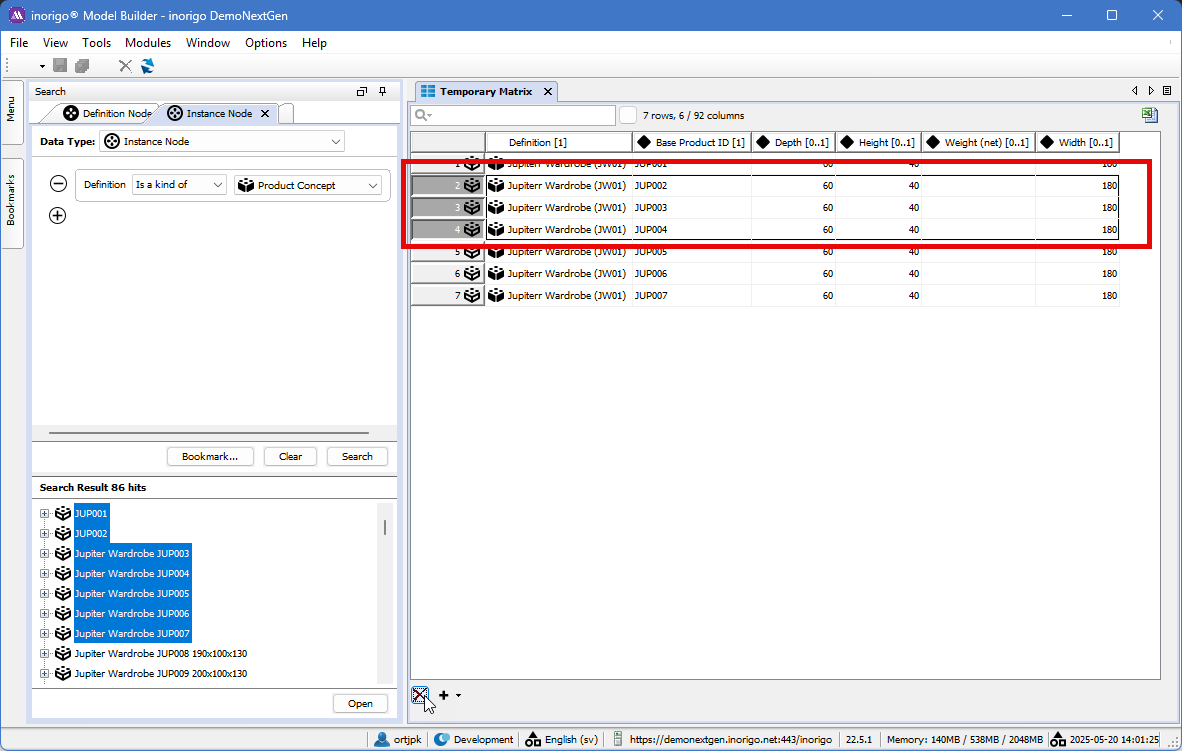Click the matrix filter search field
This screenshot has width=1182, height=751.
coord(520,115)
